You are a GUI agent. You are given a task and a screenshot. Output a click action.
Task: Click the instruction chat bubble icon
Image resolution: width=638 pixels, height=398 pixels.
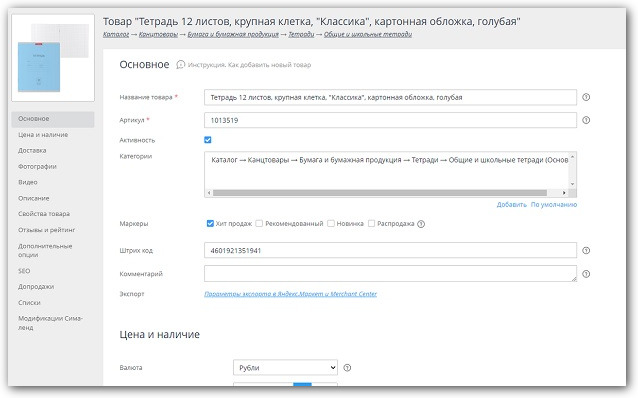coord(181,64)
